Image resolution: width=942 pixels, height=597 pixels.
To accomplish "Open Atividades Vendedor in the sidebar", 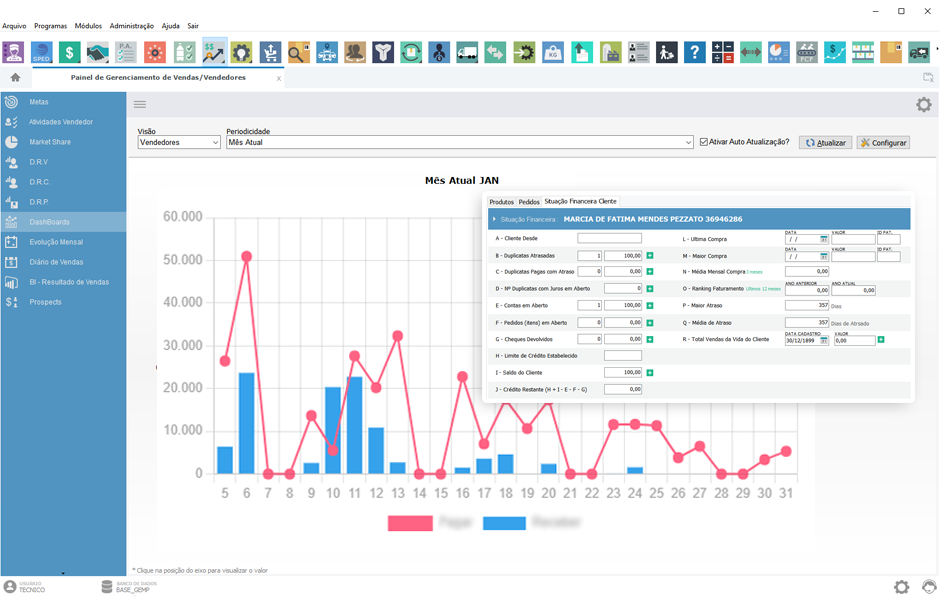I will [x=63, y=122].
